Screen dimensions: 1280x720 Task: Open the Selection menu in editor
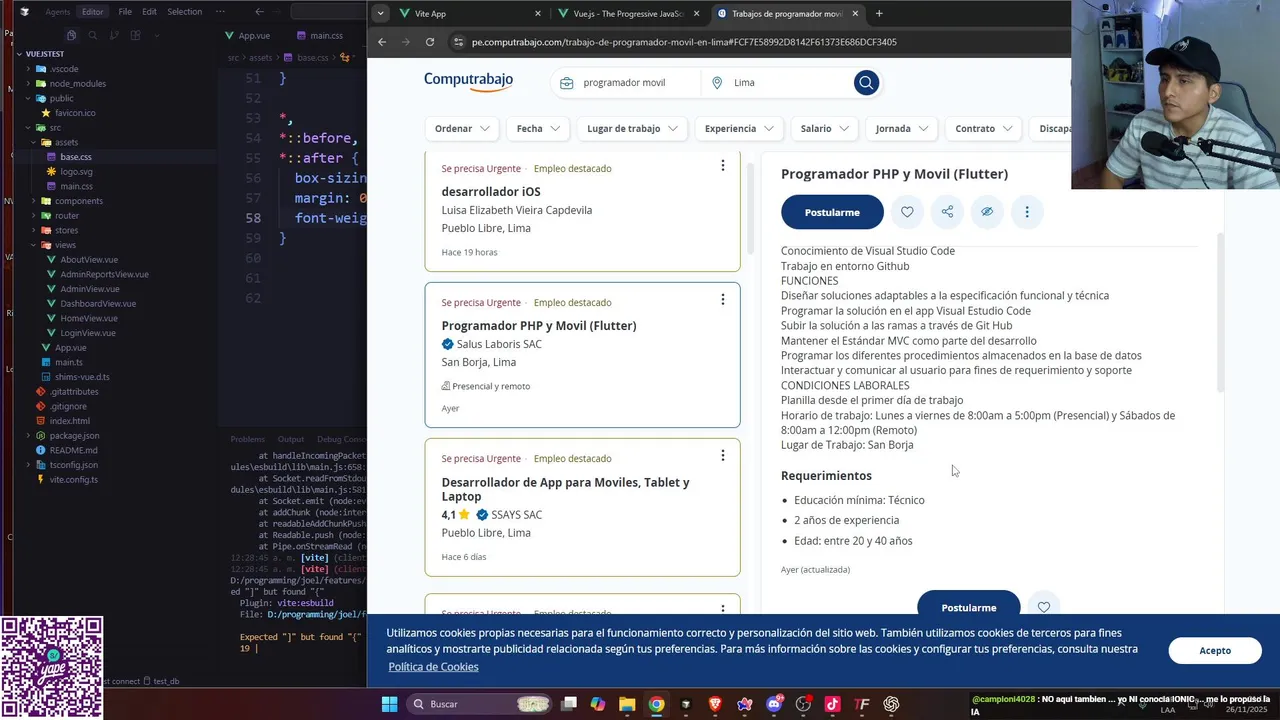184,12
